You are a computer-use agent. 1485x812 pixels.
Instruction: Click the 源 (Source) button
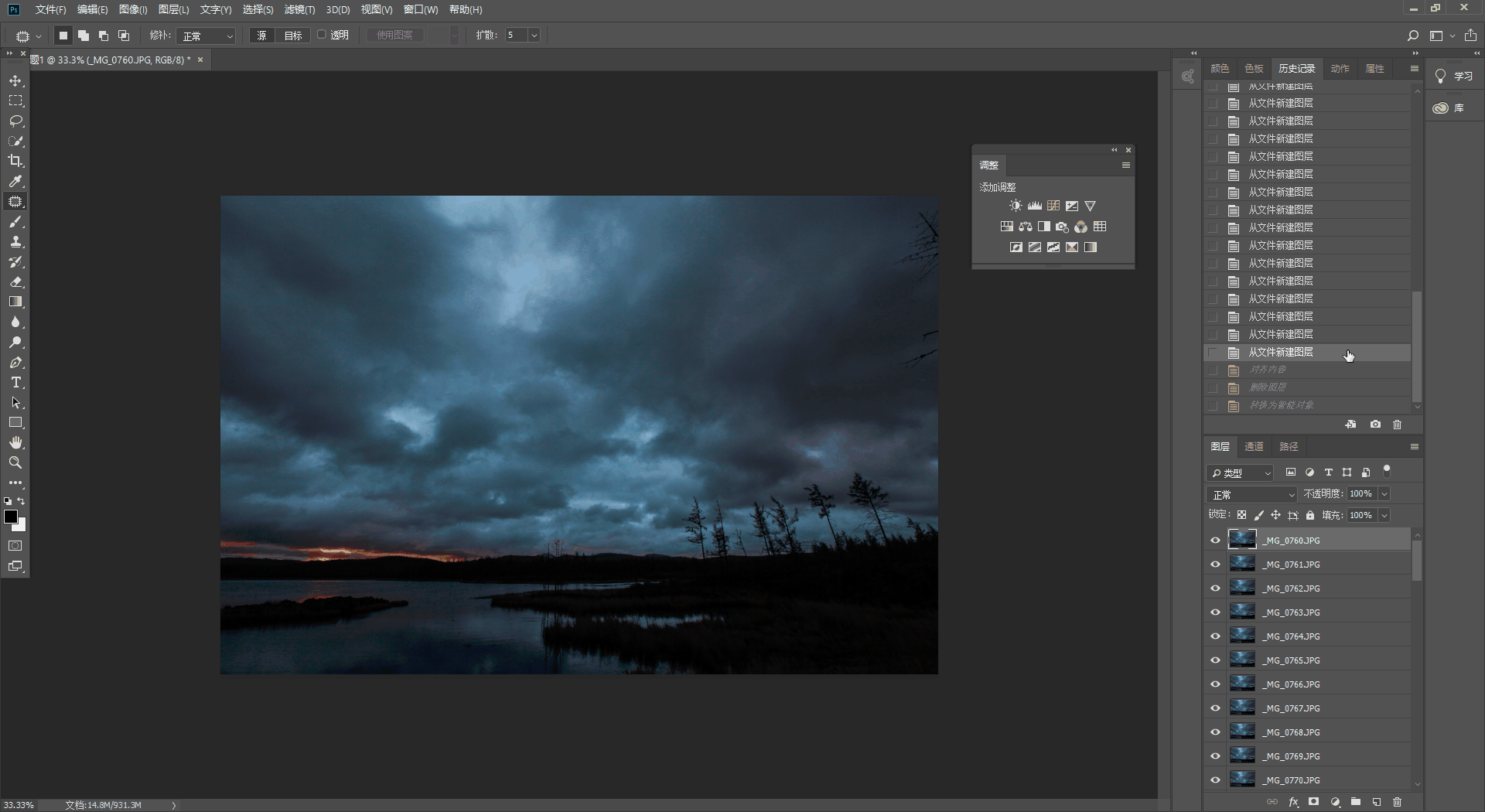262,36
